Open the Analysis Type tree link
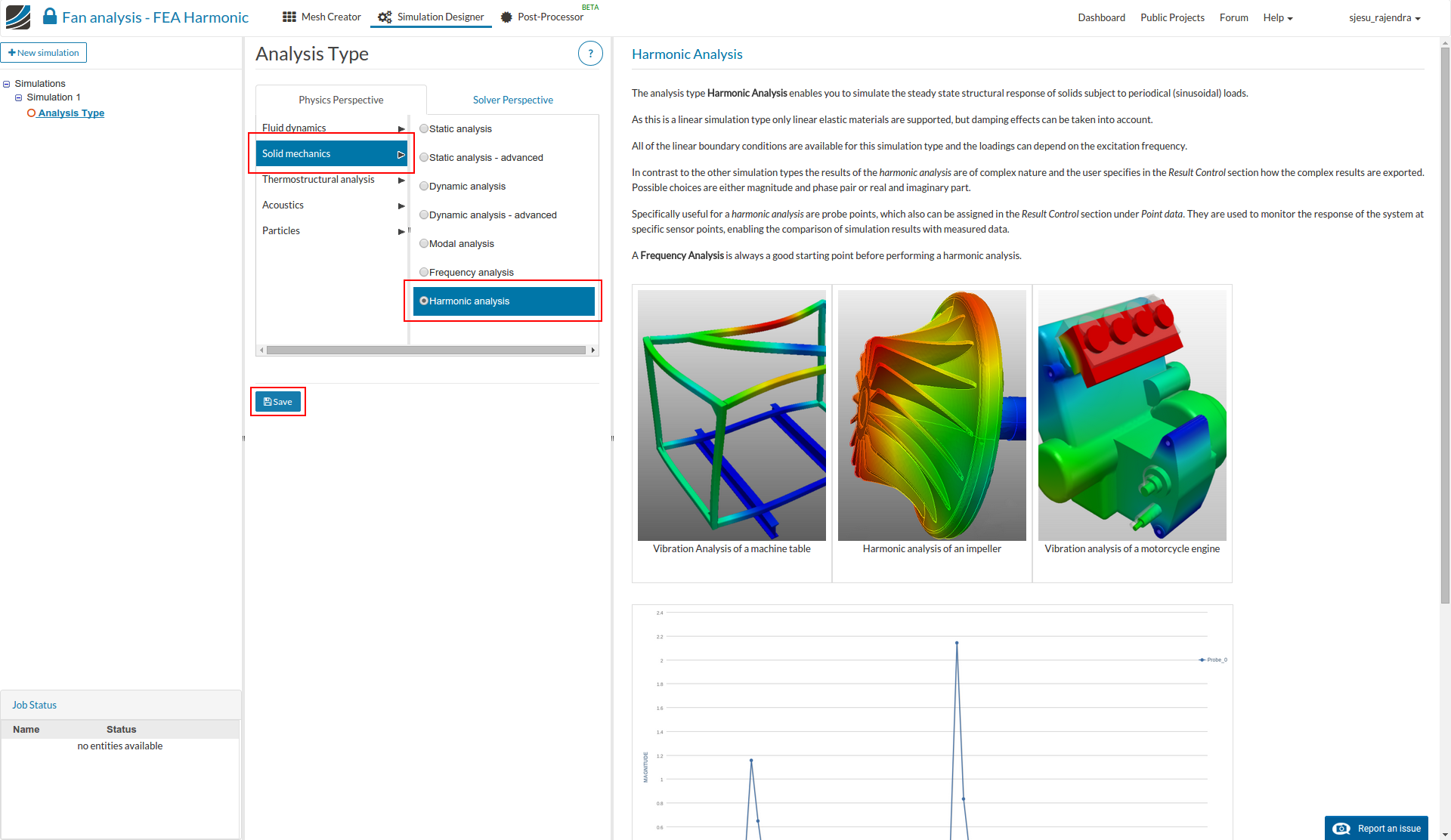 pos(71,113)
